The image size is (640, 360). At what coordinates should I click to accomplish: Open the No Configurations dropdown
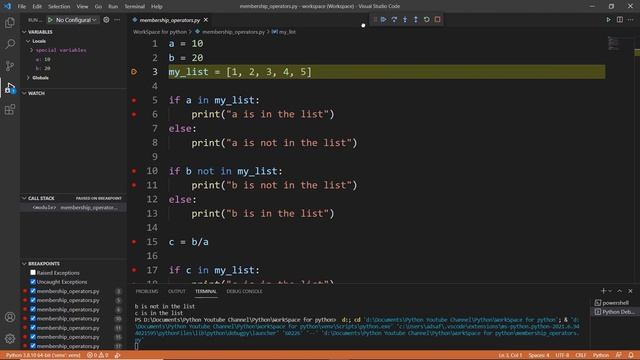click(x=76, y=20)
